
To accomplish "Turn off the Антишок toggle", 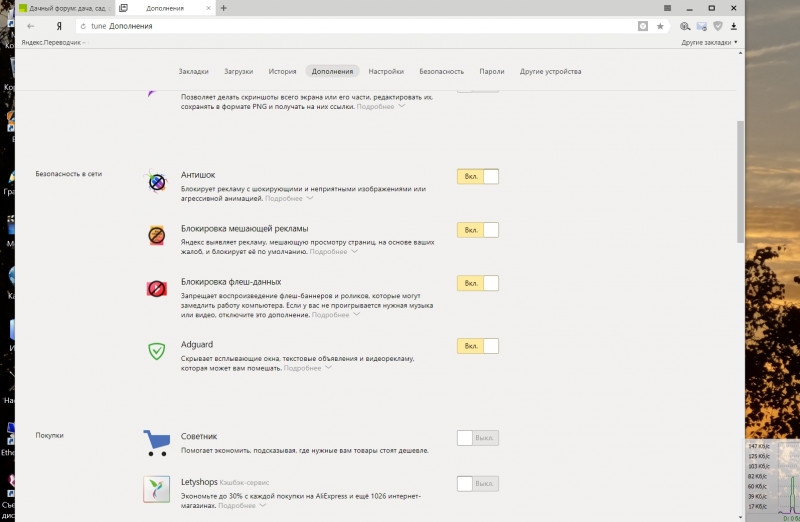I will (x=478, y=176).
